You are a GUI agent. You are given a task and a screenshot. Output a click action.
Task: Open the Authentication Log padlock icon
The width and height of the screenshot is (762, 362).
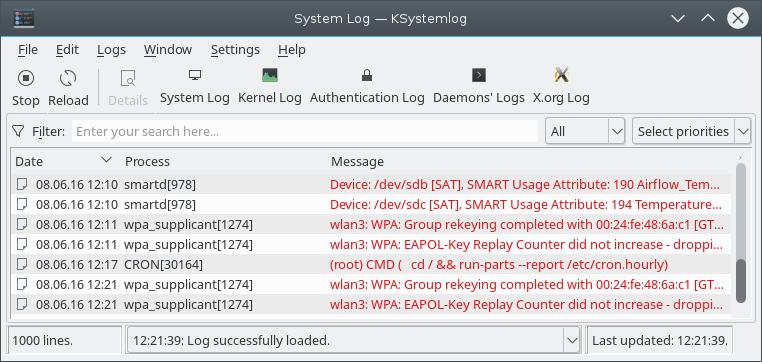tap(367, 75)
